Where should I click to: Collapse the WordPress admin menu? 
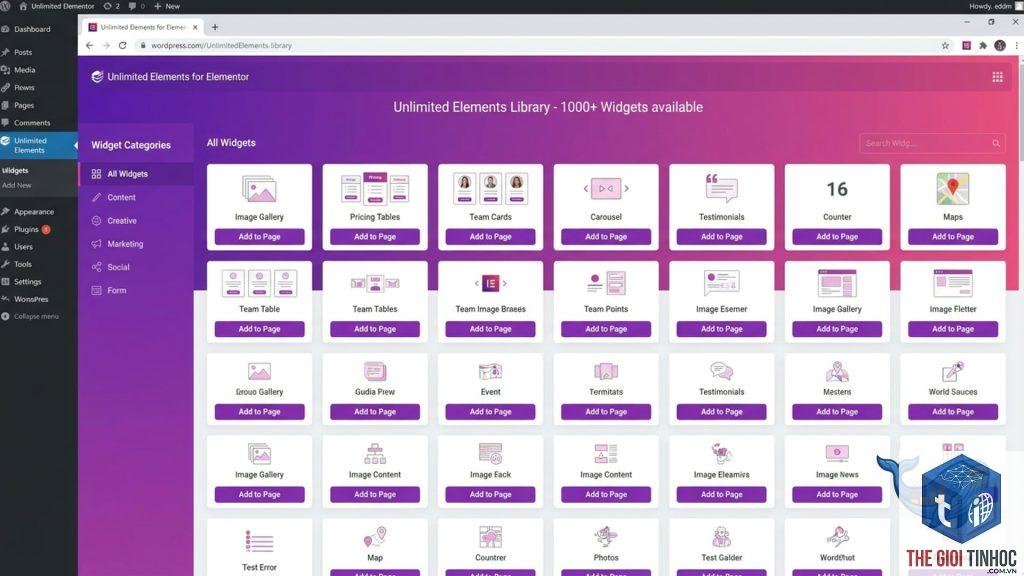(x=39, y=317)
